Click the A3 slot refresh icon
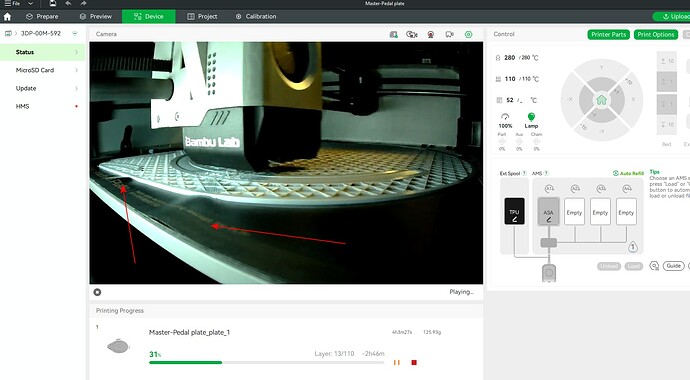 pyautogui.click(x=601, y=189)
